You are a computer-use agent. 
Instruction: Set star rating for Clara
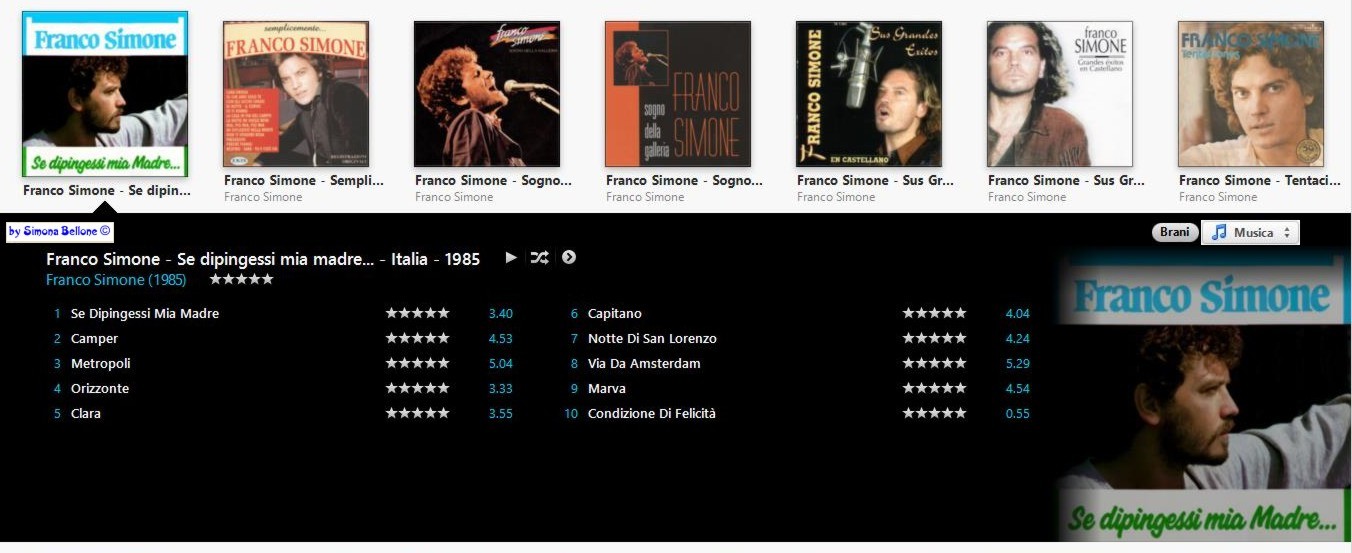[x=417, y=413]
